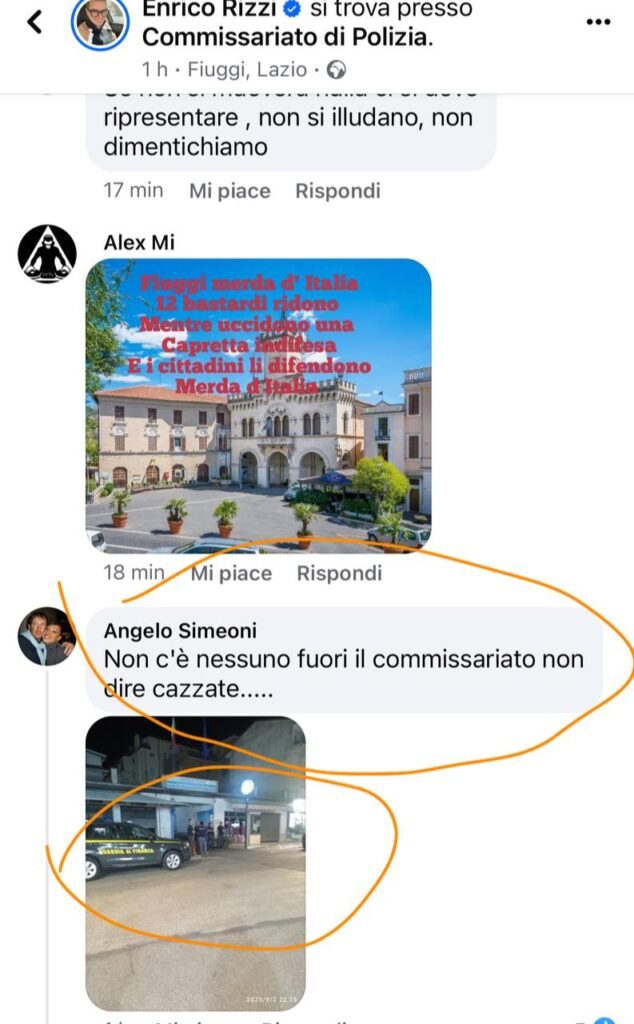The height and width of the screenshot is (1024, 634).
Task: Open Alex Mi's profile name link
Action: pyautogui.click(x=139, y=242)
